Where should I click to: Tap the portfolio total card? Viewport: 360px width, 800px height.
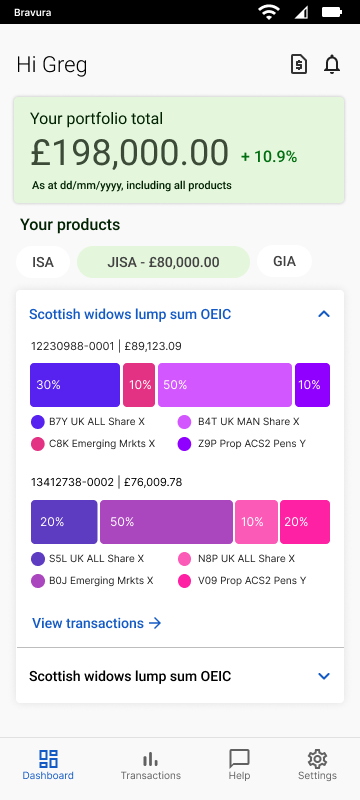pyautogui.click(x=179, y=150)
